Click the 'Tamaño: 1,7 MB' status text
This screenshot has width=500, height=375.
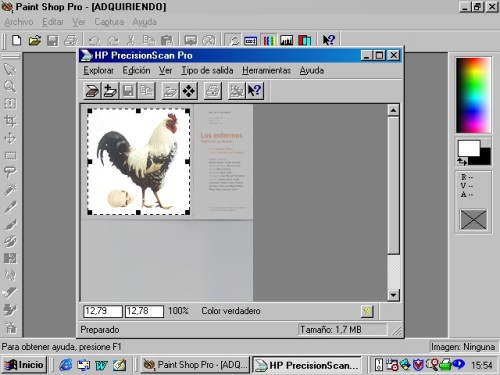[x=331, y=330]
